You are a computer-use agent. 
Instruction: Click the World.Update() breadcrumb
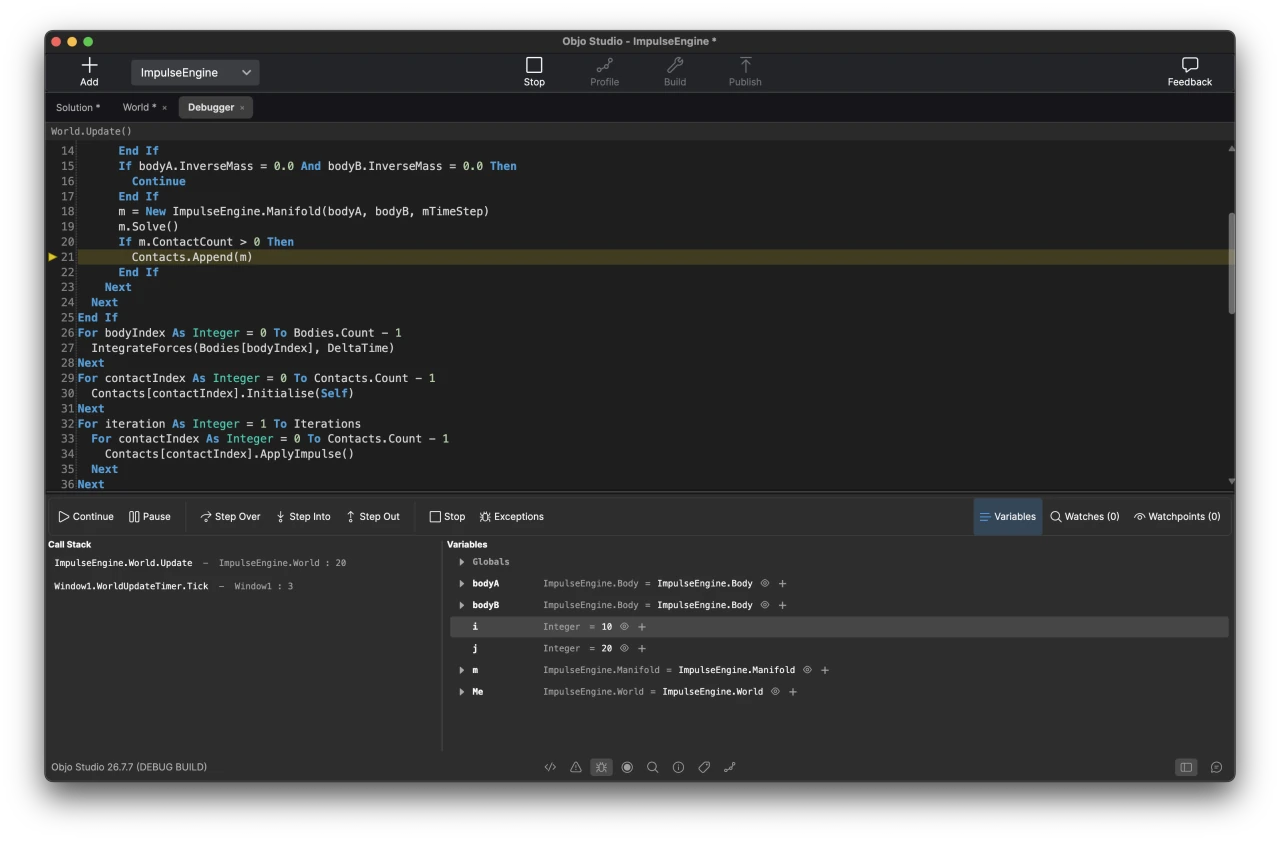click(91, 131)
